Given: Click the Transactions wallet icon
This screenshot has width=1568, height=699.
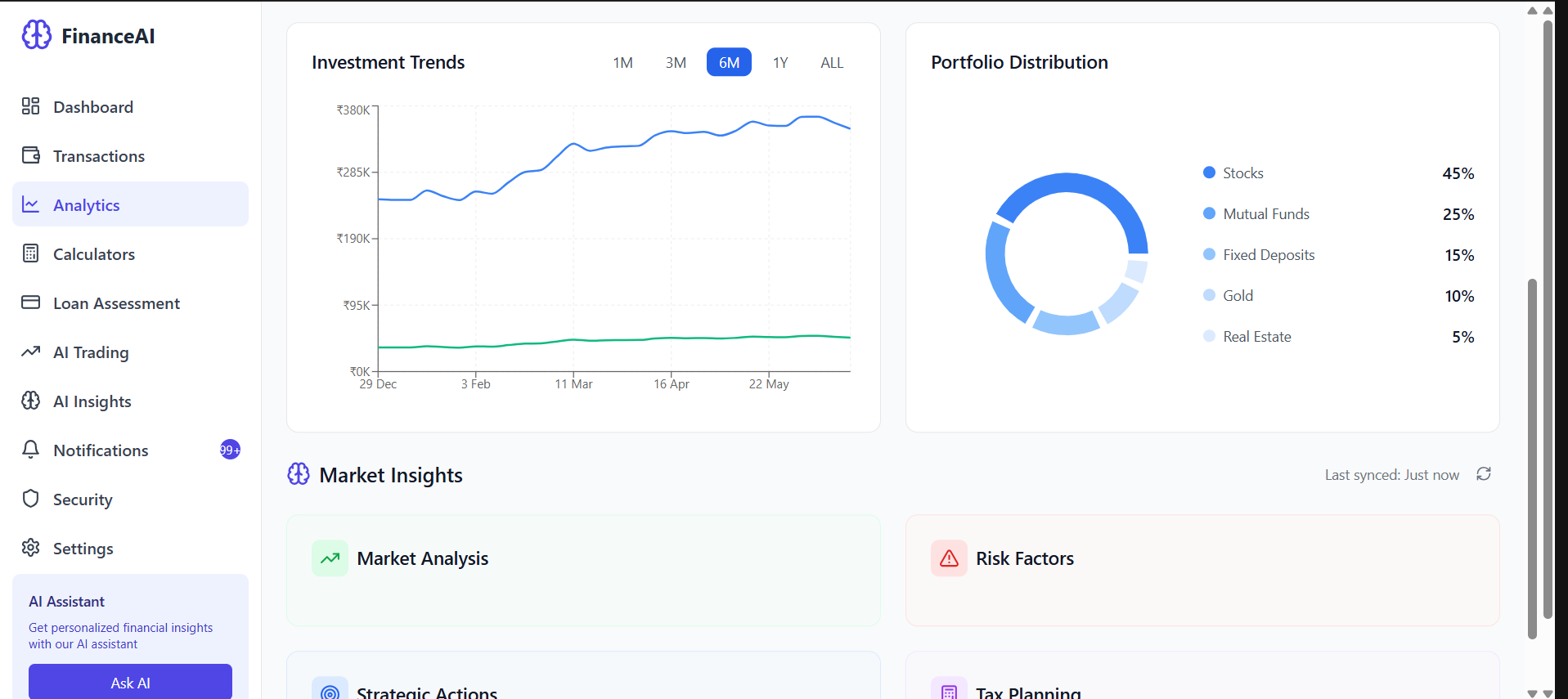Looking at the screenshot, I should 30,155.
